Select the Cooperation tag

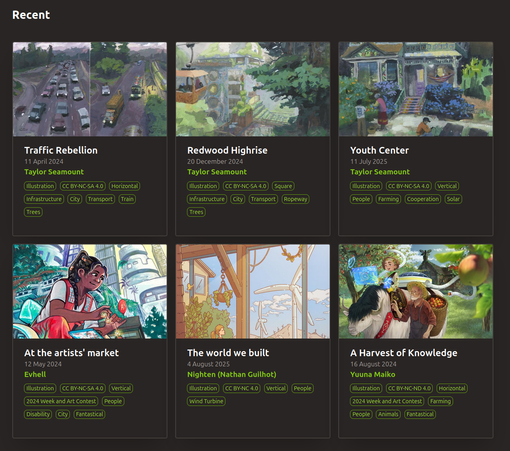[423, 199]
